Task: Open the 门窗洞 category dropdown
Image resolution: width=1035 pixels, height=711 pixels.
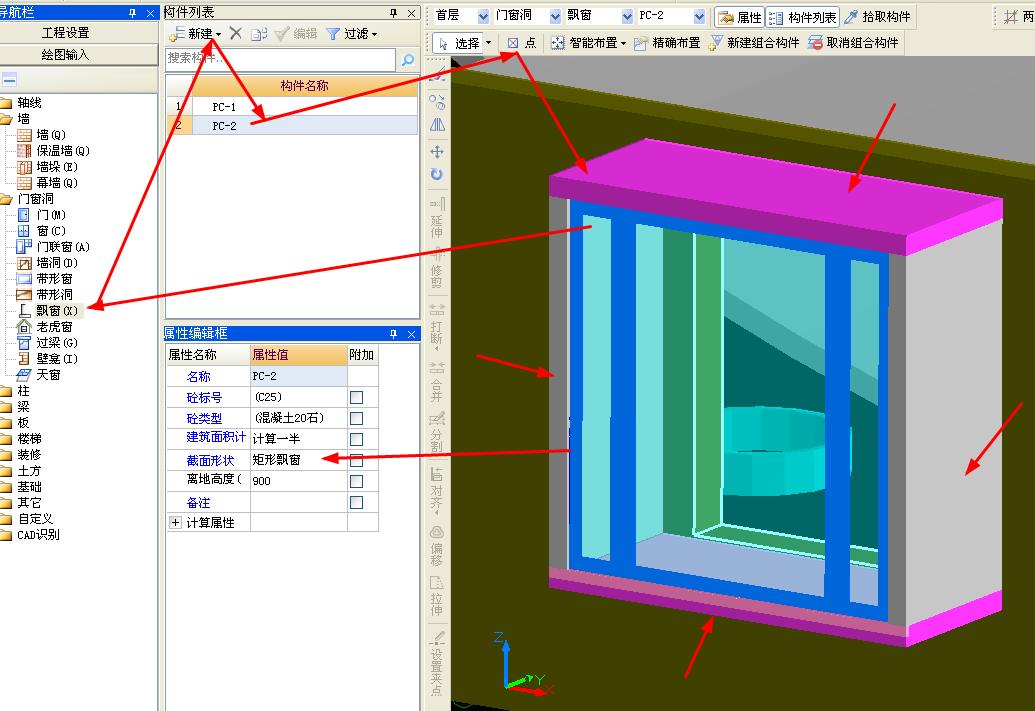Action: [x=555, y=16]
